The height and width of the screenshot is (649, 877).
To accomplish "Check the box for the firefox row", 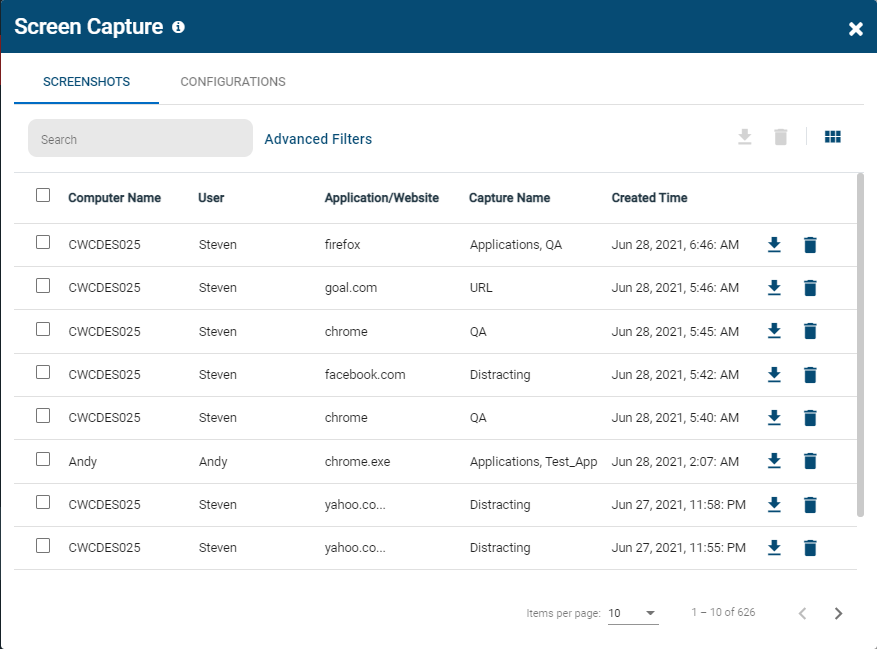I will (43, 242).
